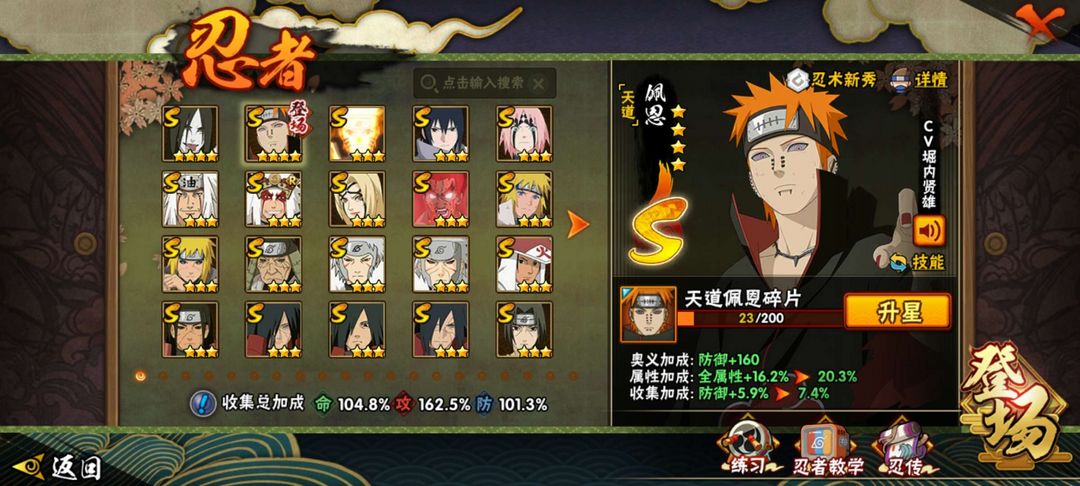1080x486 pixels.
Task: Select the Sasuke ninja portrait
Action: (441, 134)
